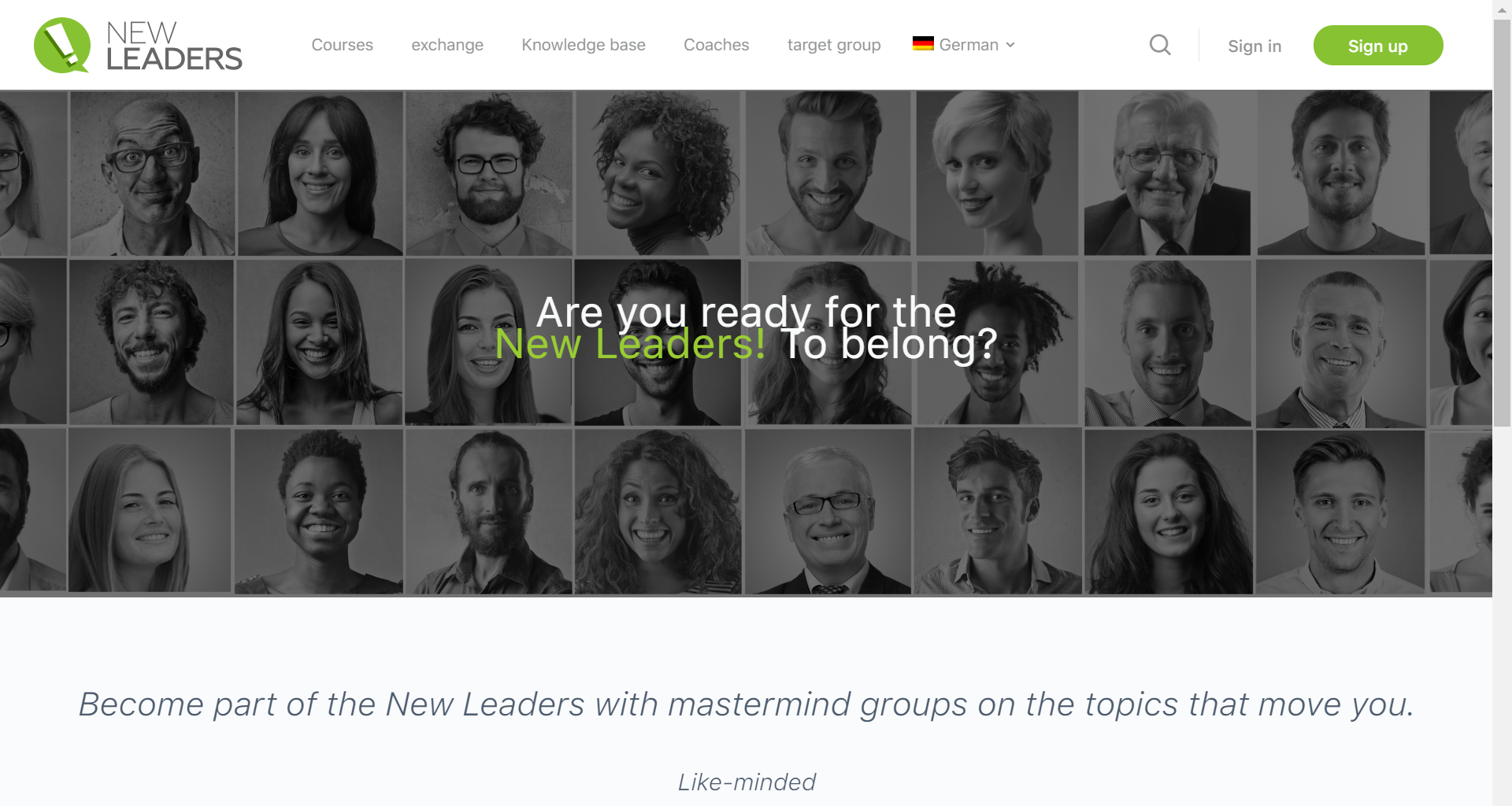Click the elderly man in suit portrait
Image resolution: width=1512 pixels, height=806 pixels.
1167,173
